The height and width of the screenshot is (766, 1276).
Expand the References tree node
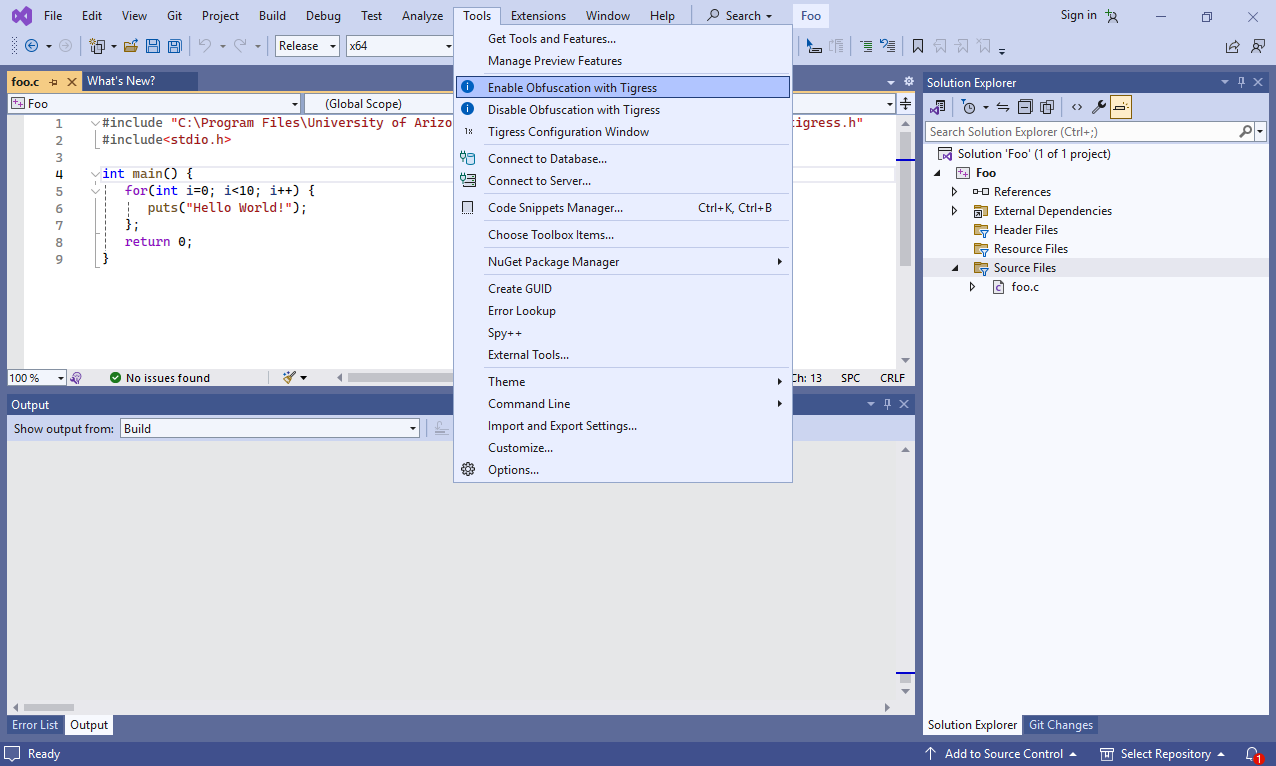[x=954, y=192]
